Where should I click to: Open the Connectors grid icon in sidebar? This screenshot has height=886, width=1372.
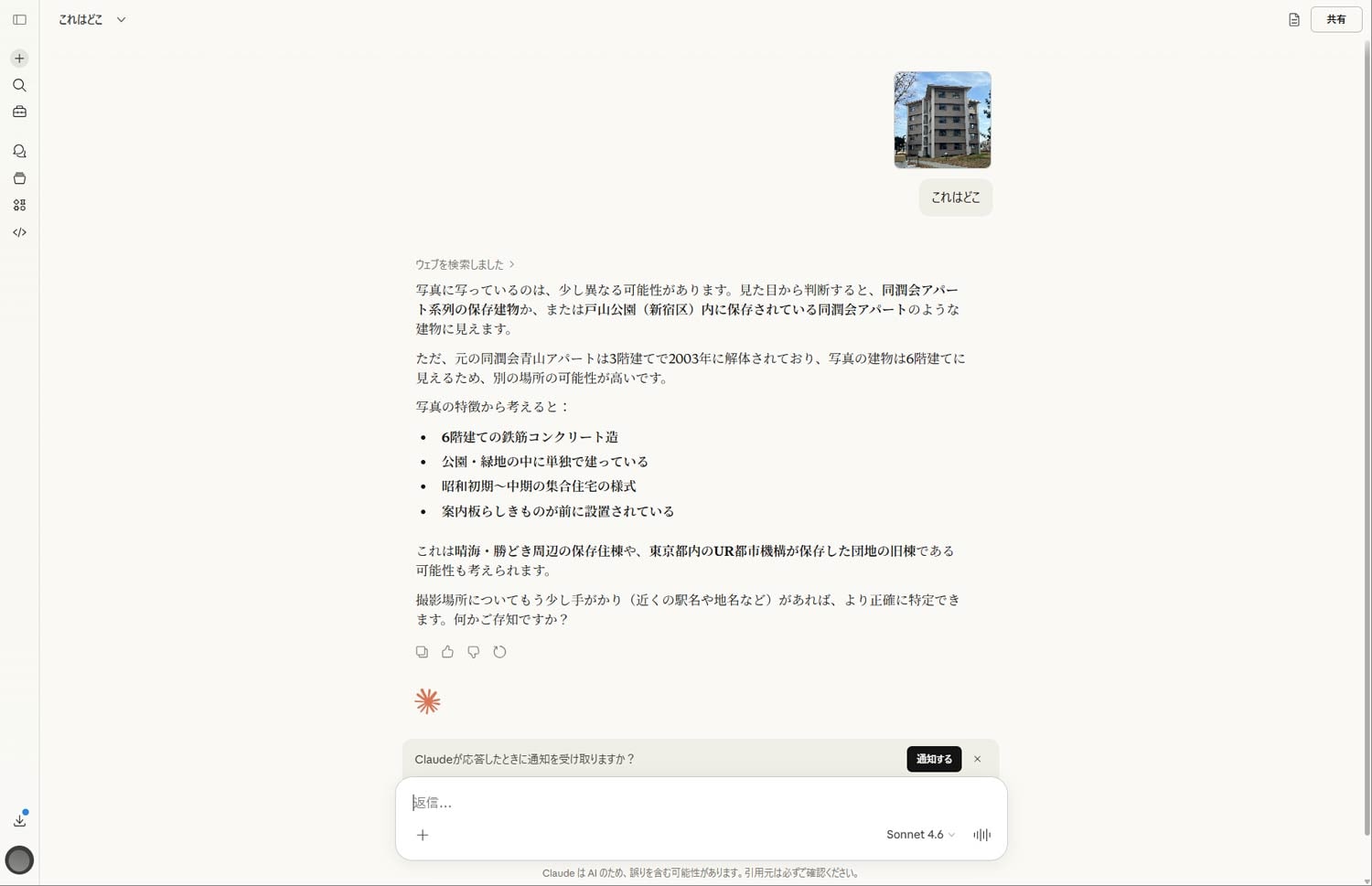pyautogui.click(x=19, y=205)
